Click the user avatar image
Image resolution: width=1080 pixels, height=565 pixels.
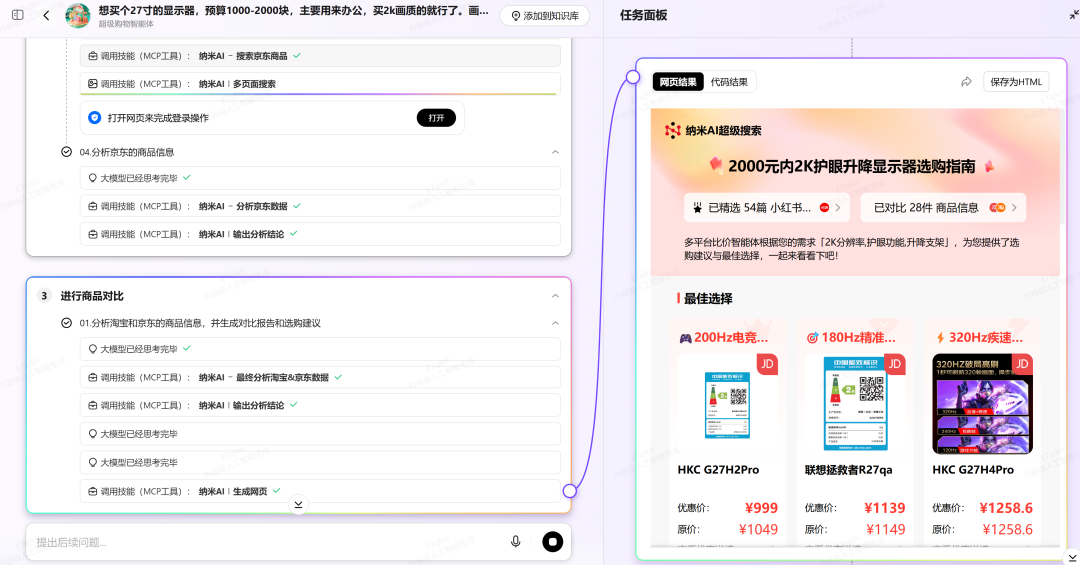click(78, 15)
